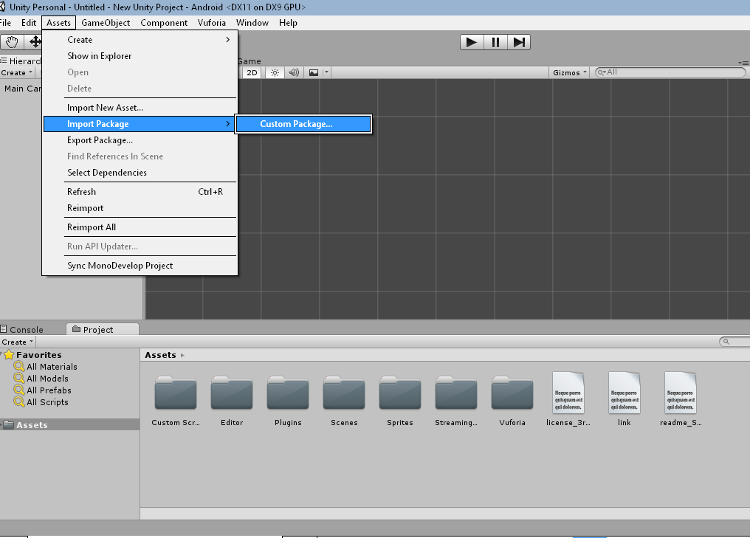Open the Vuforia menu

click(x=212, y=23)
